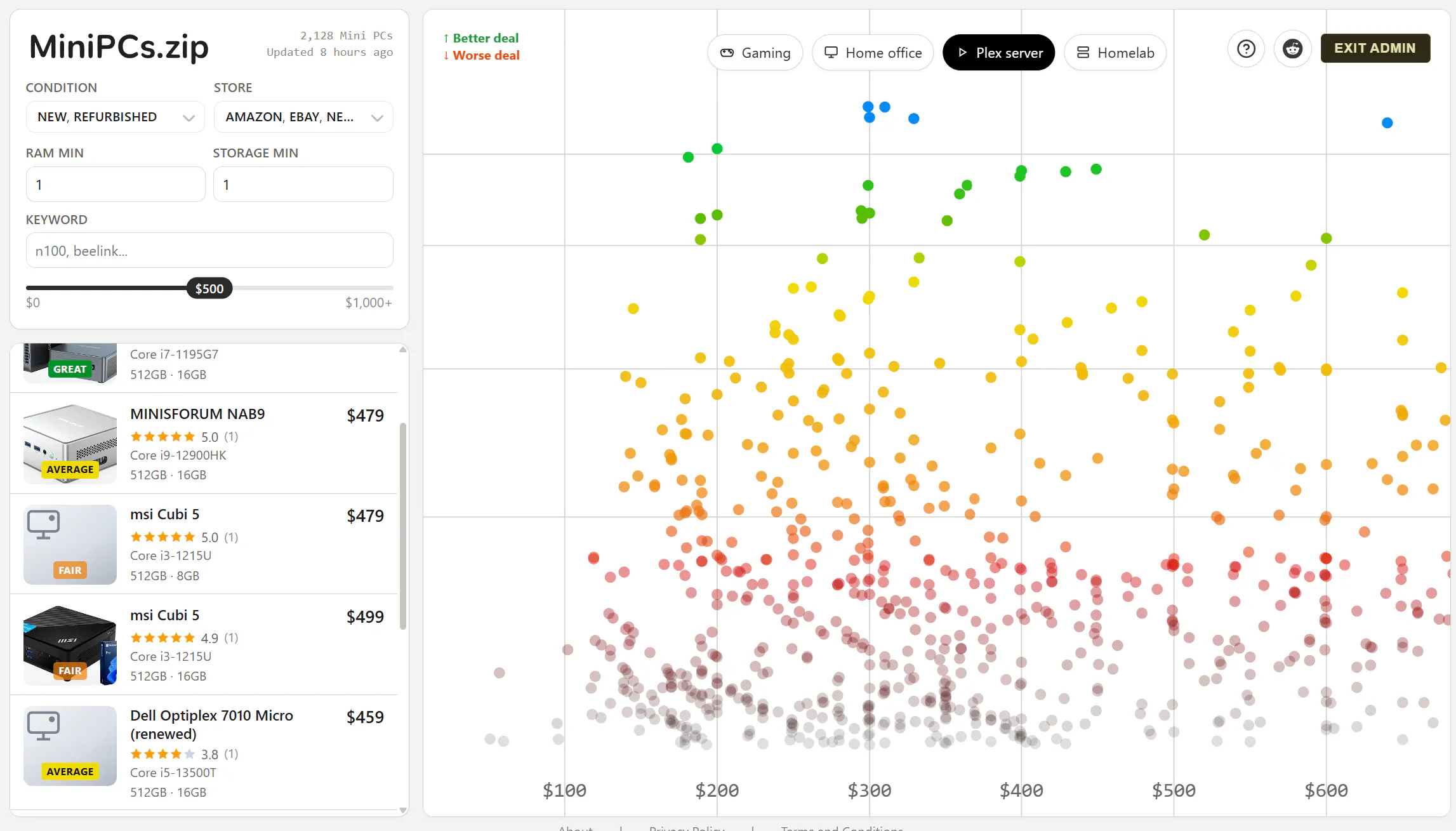Image resolution: width=1456 pixels, height=831 pixels.
Task: Click the AVERAGE badge on MINISFORUM NAB9
Action: 70,469
